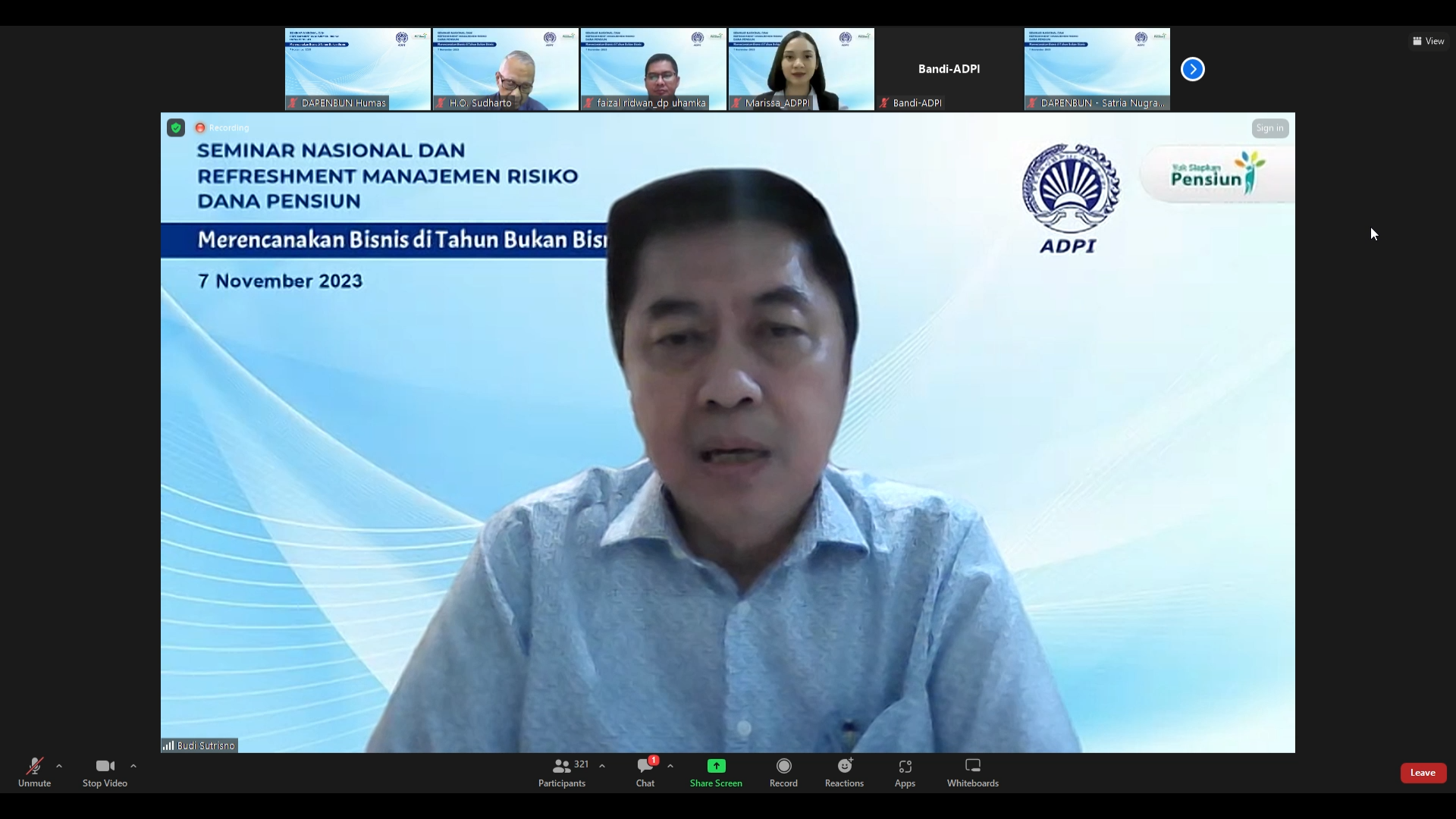Viewport: 1456px width, 819px height.
Task: Show next page of participant thumbnails
Action: [x=1192, y=69]
